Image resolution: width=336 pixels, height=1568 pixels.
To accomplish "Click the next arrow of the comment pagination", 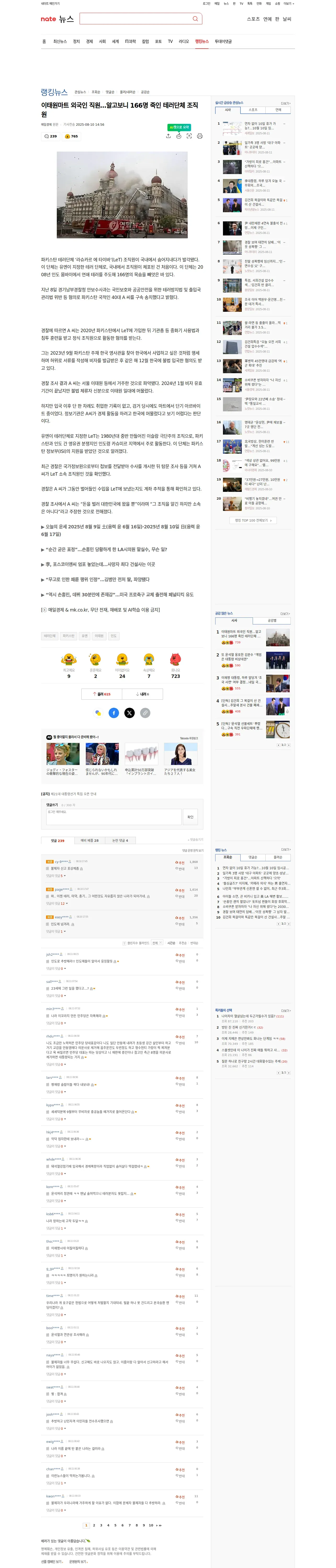I will point(157,1525).
